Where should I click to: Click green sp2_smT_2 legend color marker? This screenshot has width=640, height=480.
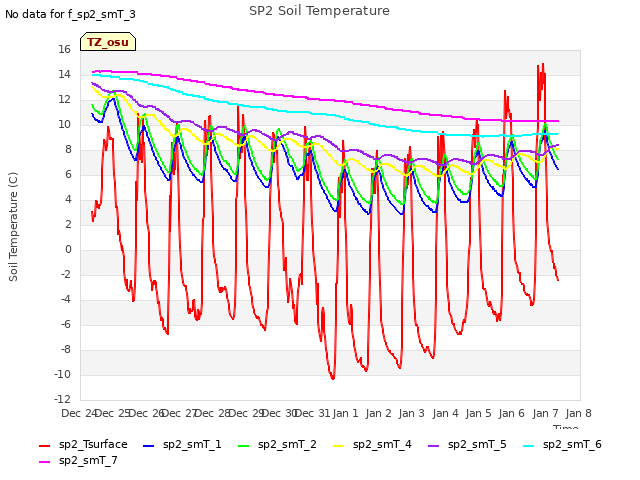pyautogui.click(x=244, y=446)
